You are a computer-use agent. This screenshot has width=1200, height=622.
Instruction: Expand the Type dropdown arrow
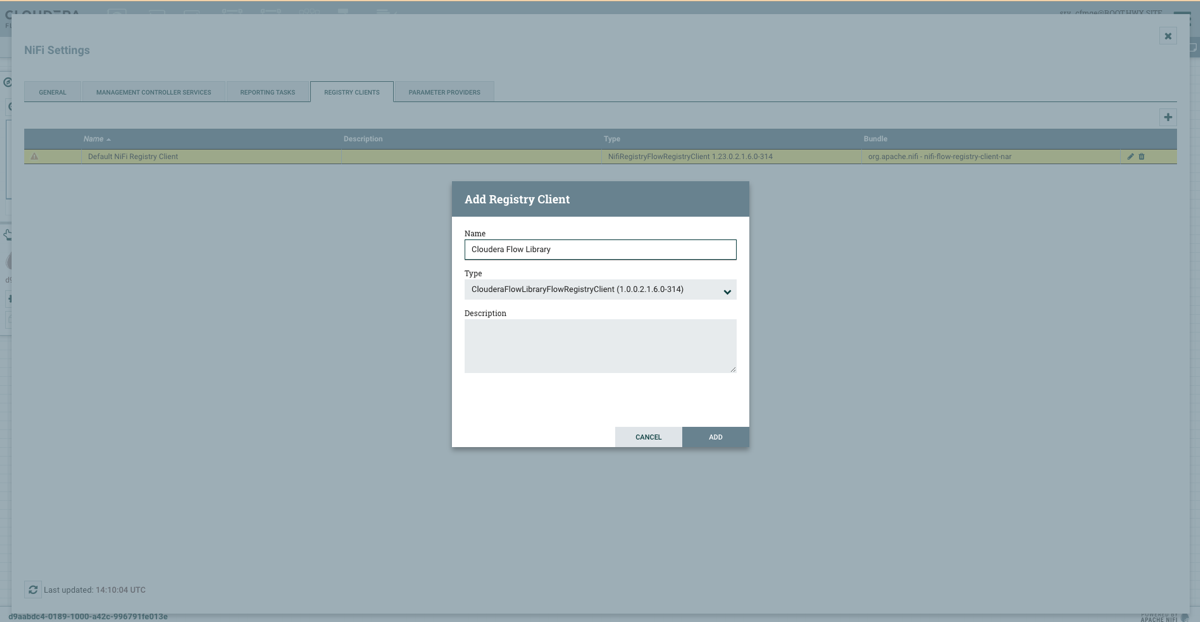(727, 291)
